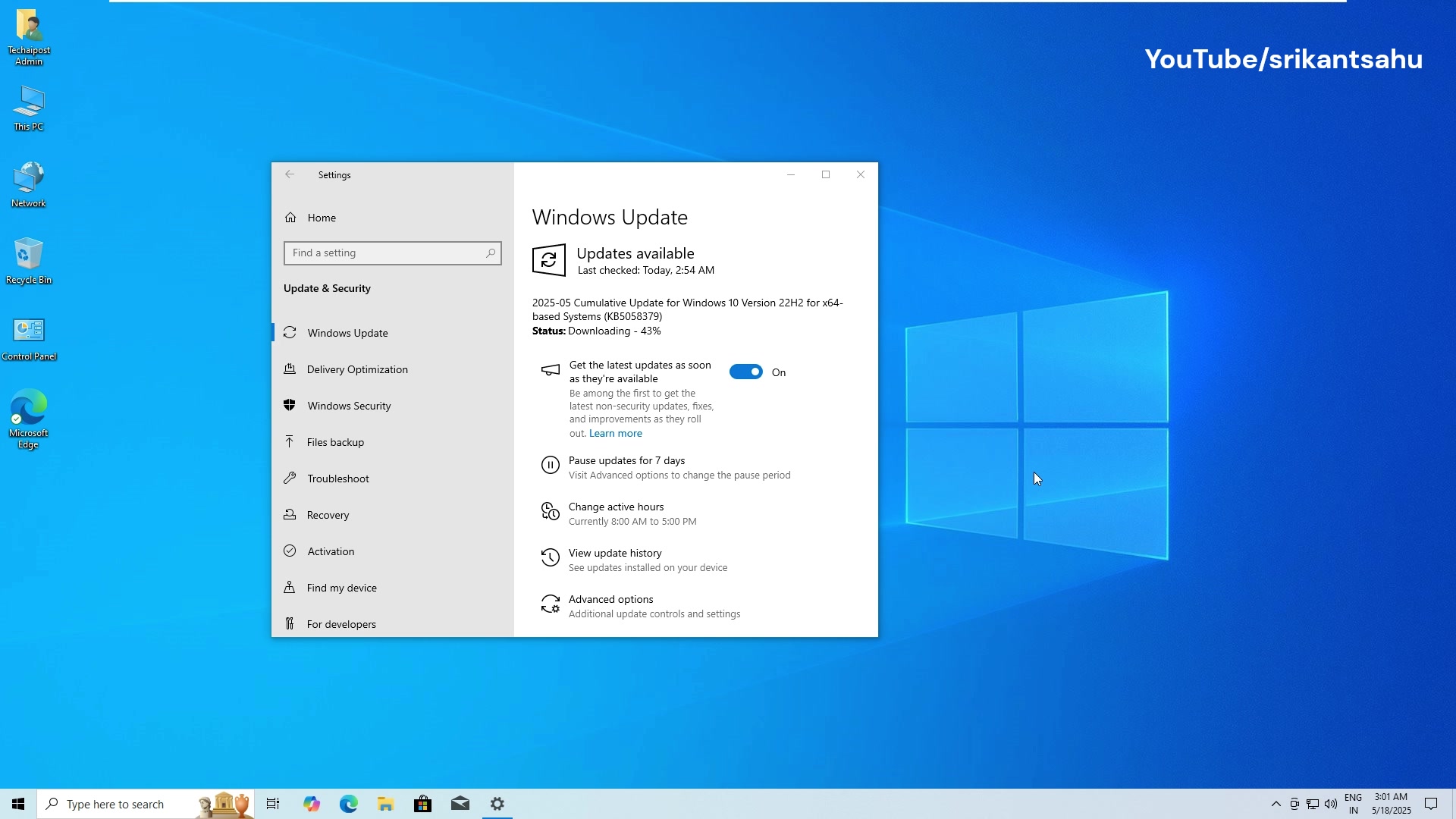Open Troubleshoot settings
The image size is (1456, 819).
337,478
